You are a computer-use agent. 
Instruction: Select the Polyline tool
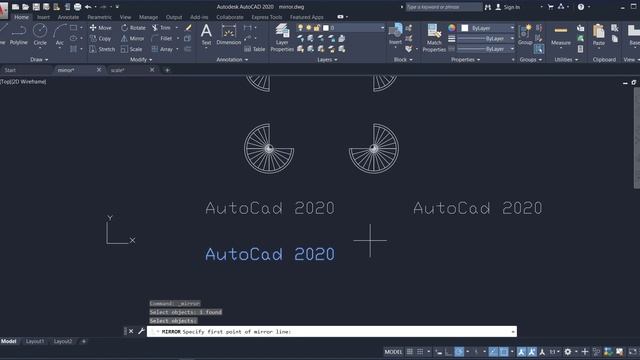coord(19,35)
